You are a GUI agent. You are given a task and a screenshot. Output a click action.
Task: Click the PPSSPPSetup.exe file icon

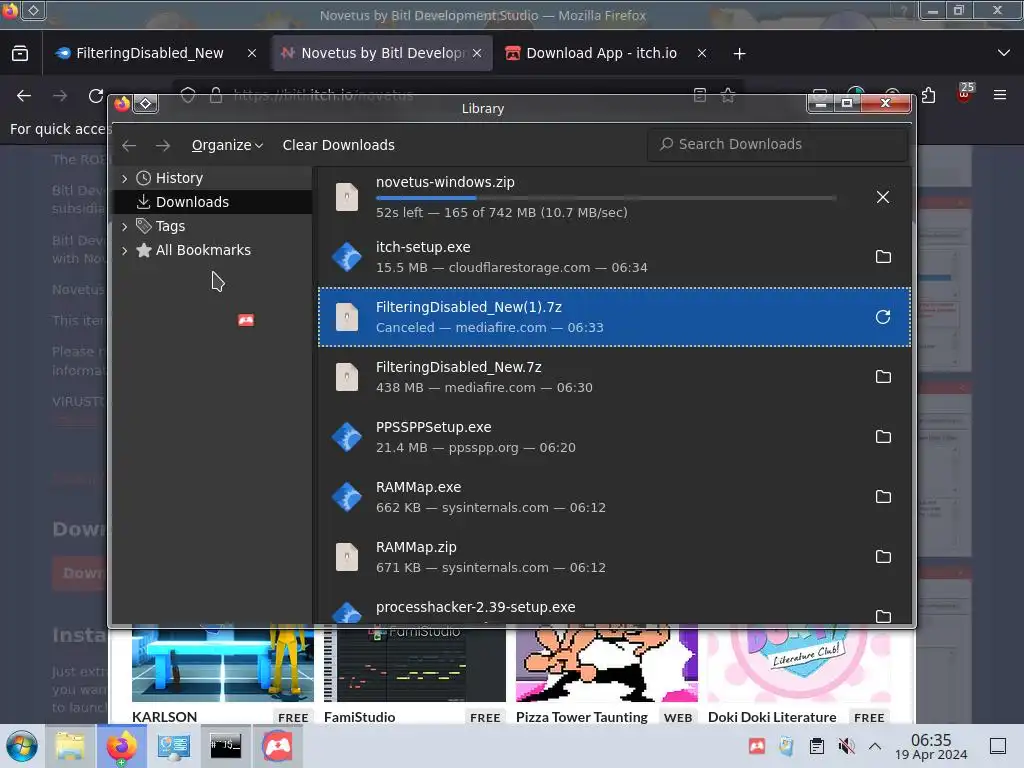(347, 437)
